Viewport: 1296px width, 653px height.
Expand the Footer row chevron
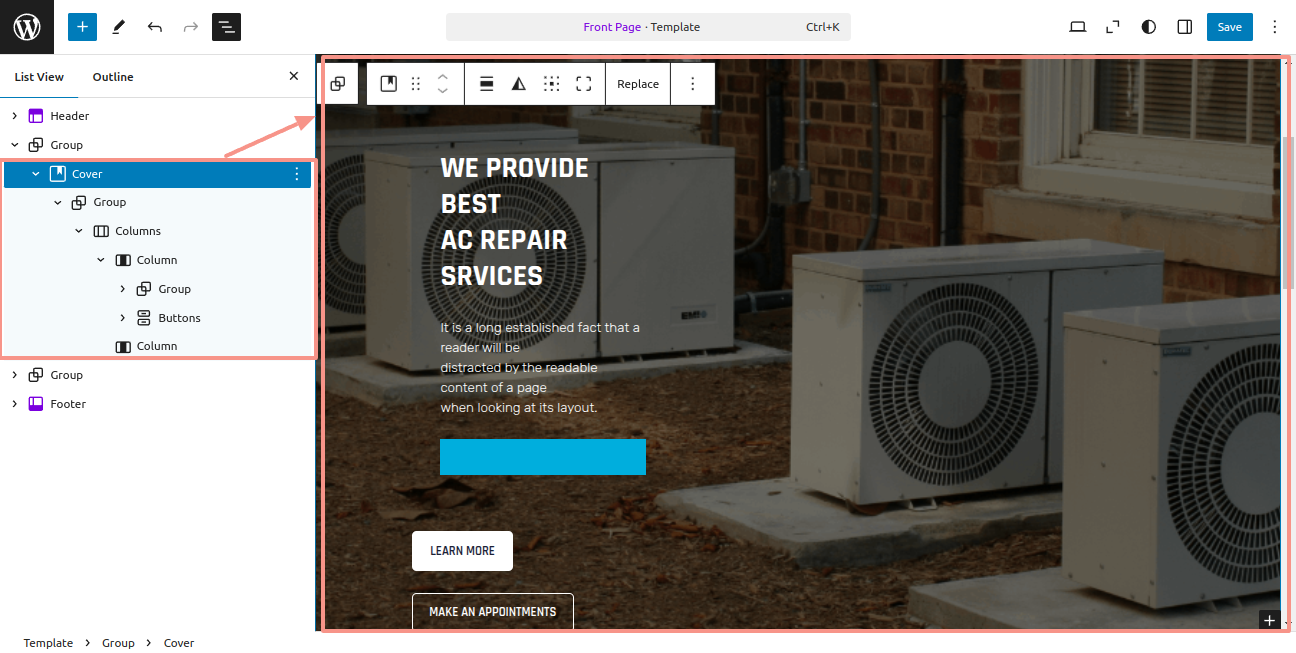(x=15, y=404)
